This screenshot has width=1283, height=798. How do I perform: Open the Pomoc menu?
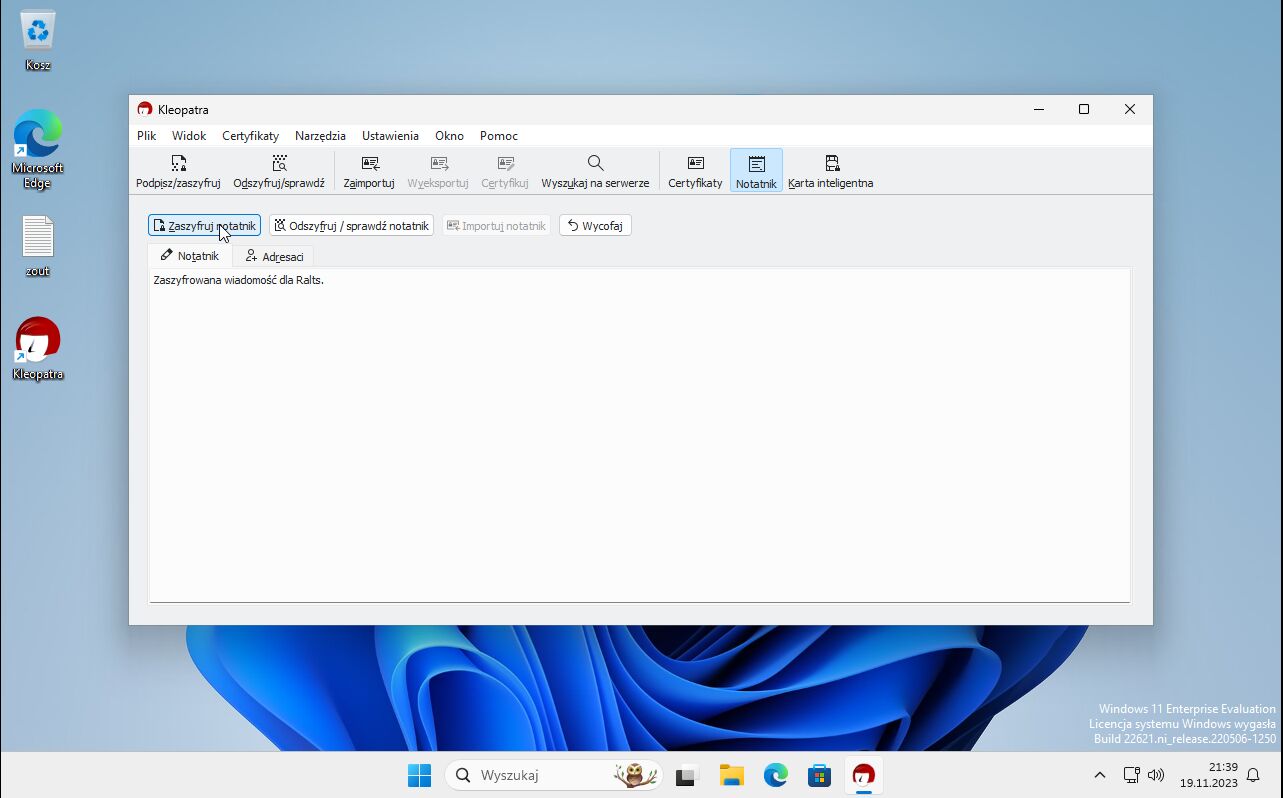(x=498, y=136)
